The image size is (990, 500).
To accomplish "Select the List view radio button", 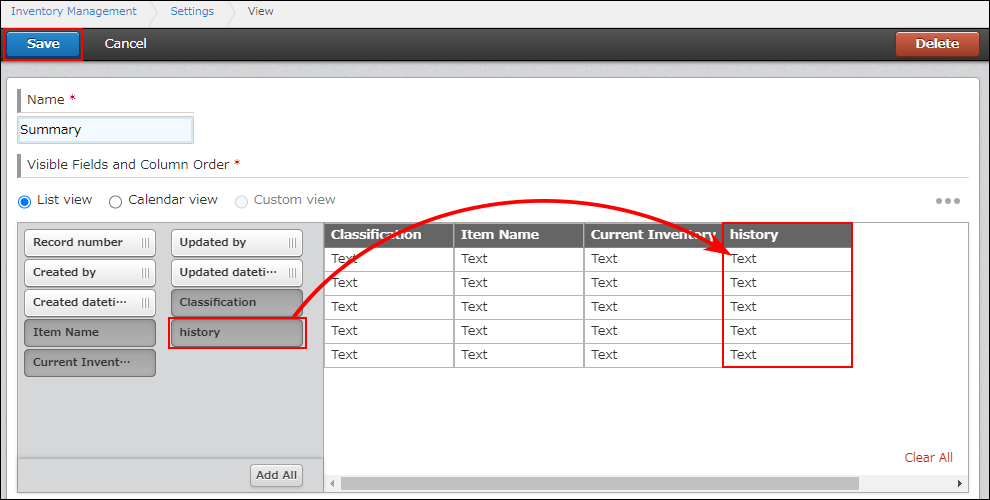I will coord(25,201).
